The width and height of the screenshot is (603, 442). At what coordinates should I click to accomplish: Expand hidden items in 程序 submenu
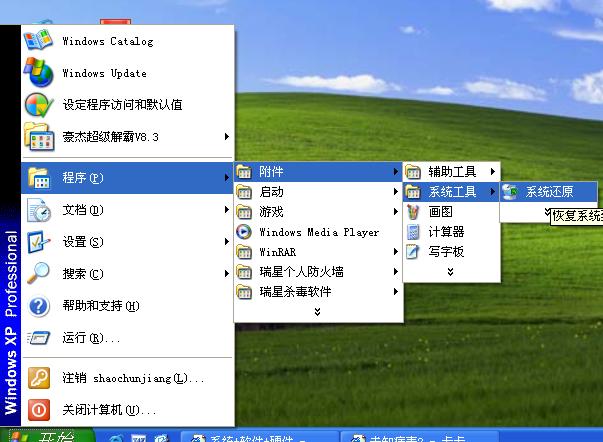click(317, 312)
